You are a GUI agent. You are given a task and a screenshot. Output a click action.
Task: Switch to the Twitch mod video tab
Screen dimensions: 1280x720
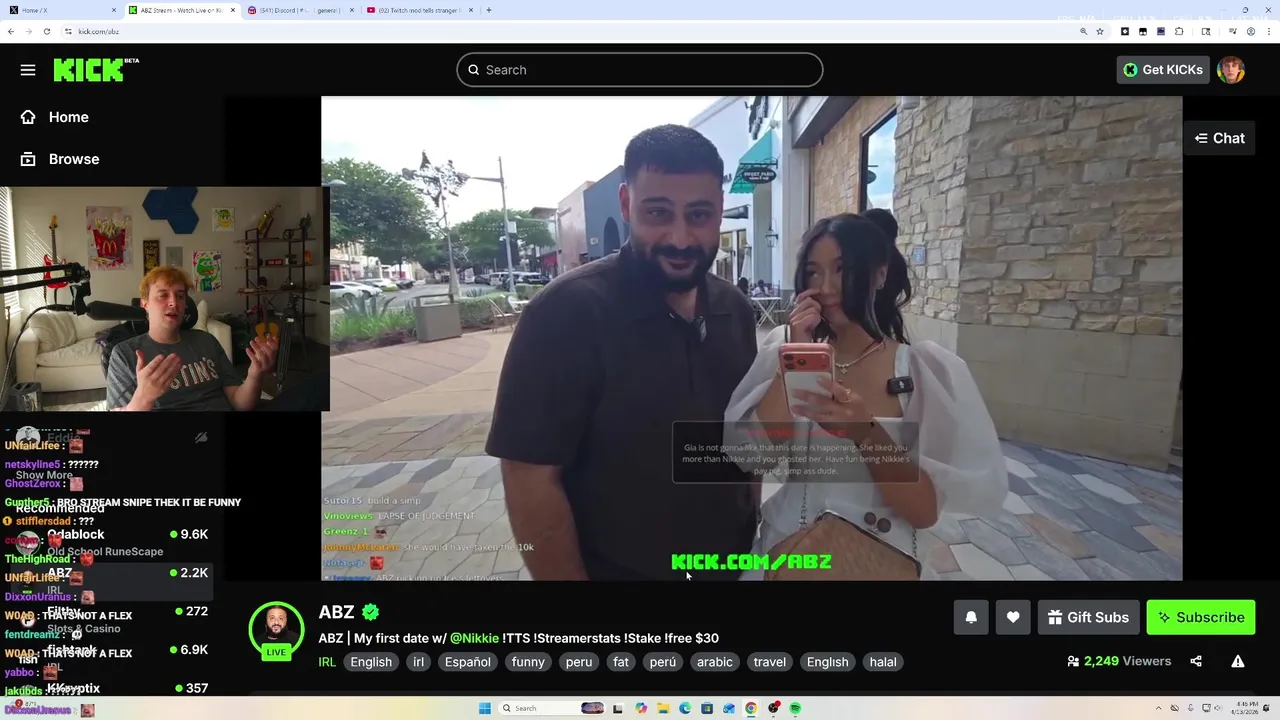418,10
